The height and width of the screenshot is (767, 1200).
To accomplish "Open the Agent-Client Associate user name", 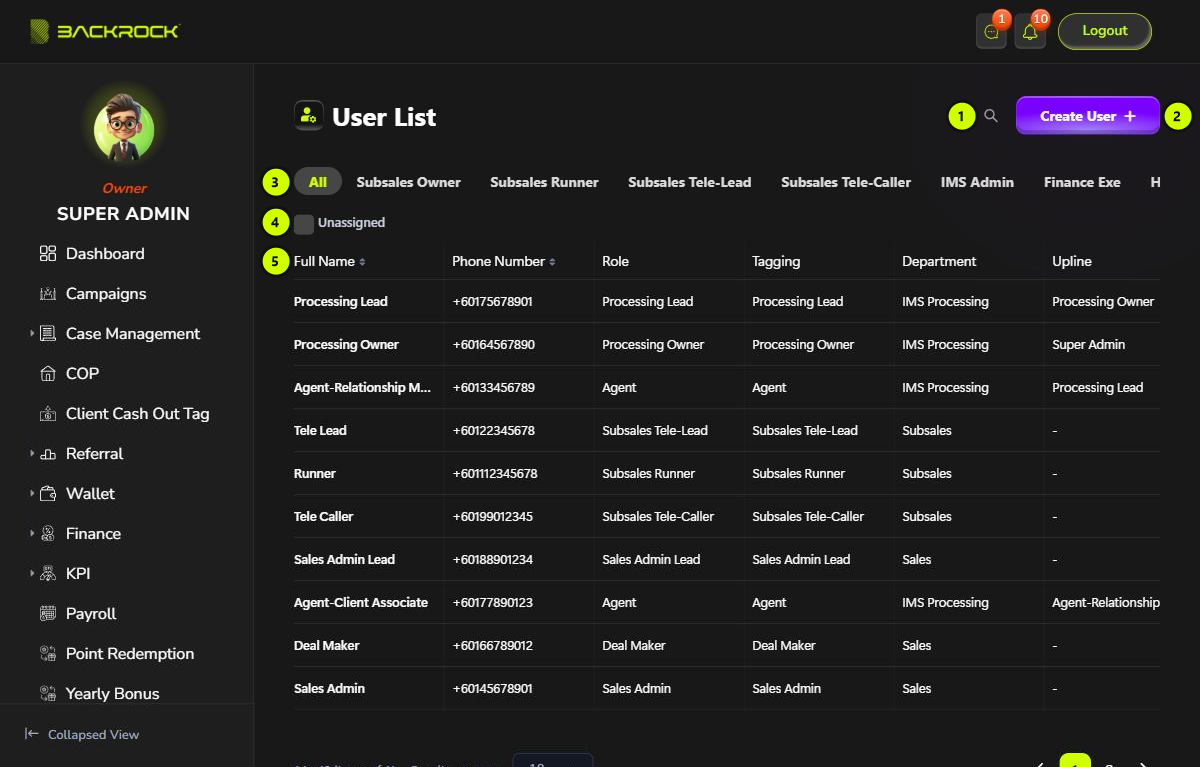I will click(361, 603).
